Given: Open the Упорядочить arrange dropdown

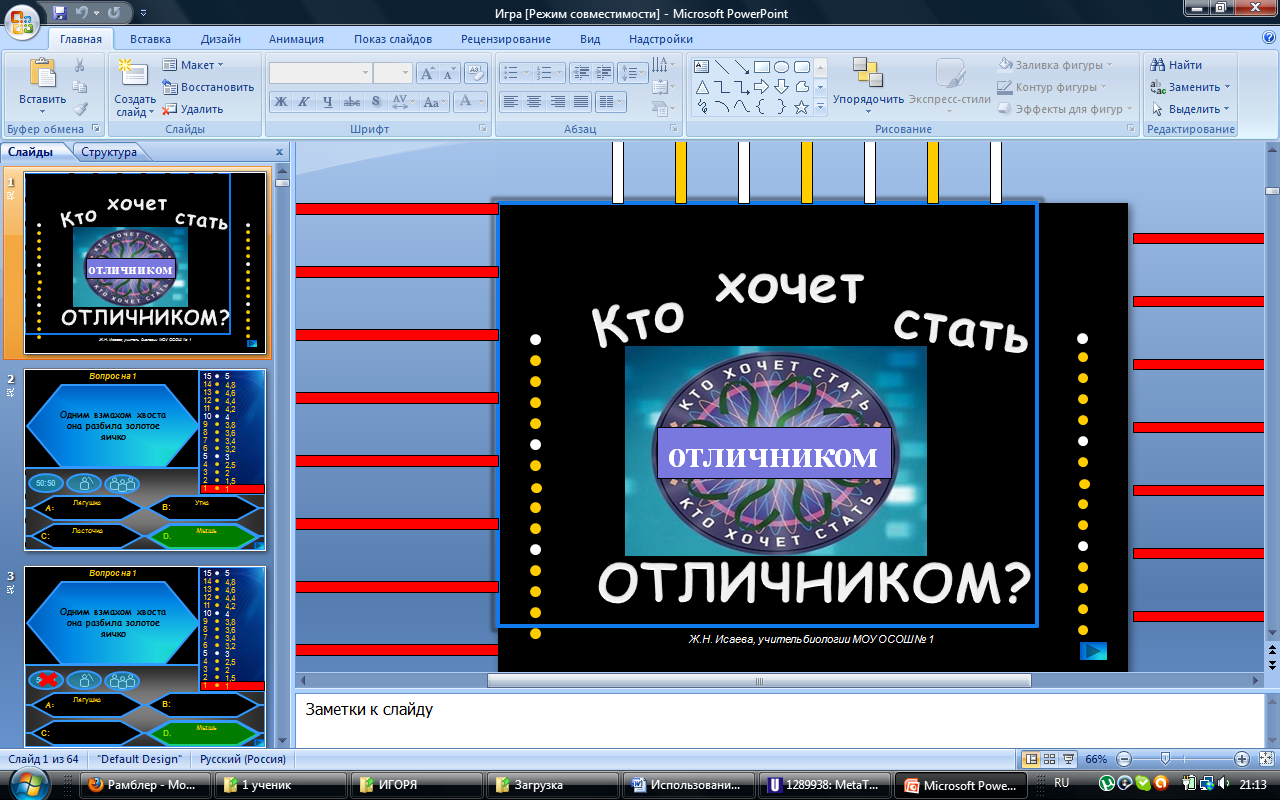Looking at the screenshot, I should pyautogui.click(x=868, y=85).
